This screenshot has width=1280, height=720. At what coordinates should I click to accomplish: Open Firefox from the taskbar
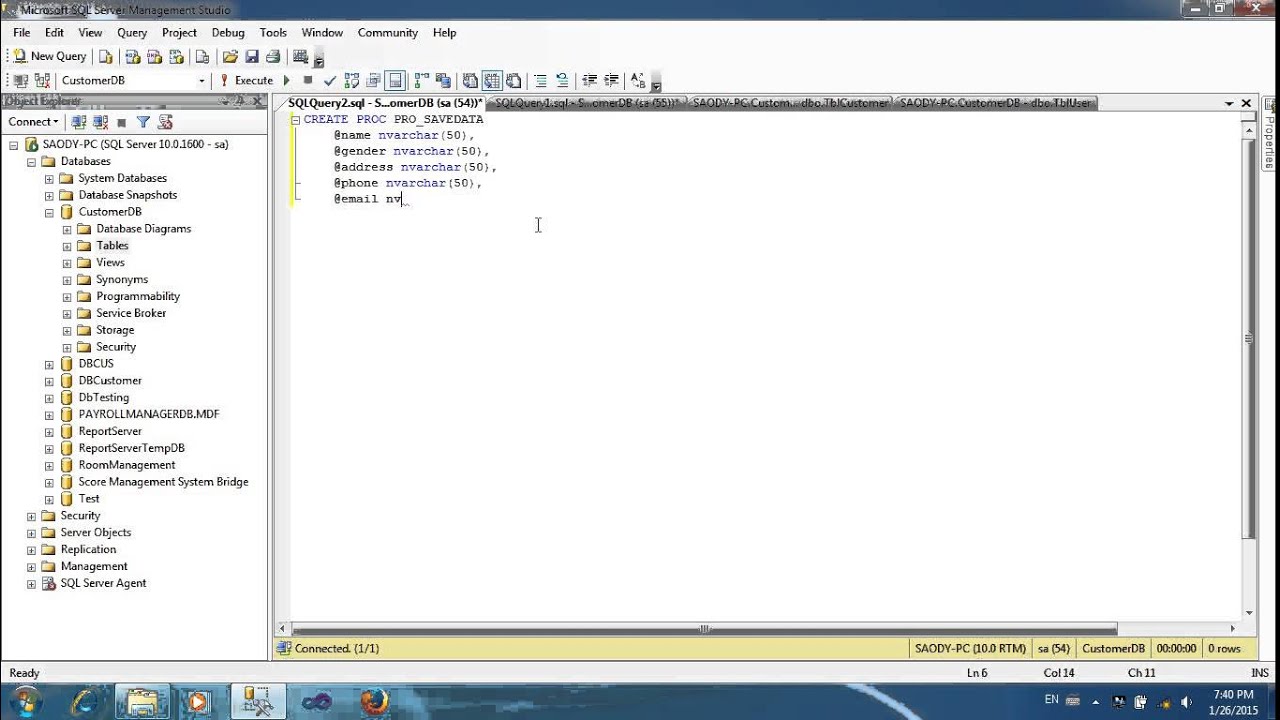click(374, 701)
